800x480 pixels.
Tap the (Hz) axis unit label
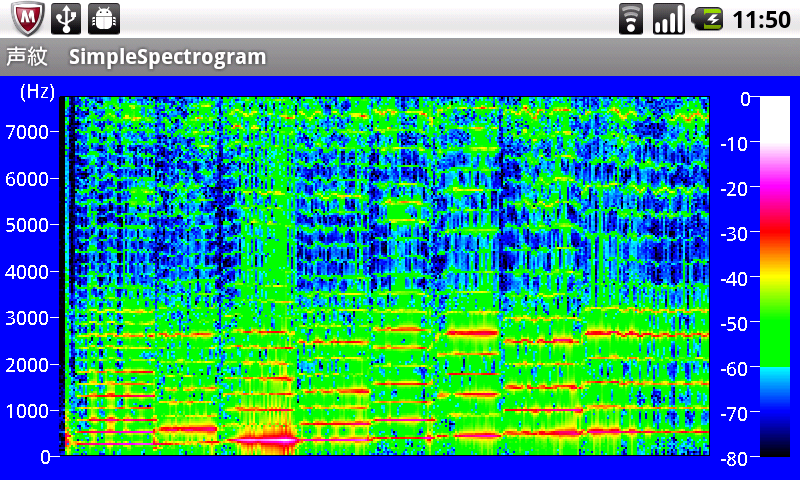coord(37,92)
